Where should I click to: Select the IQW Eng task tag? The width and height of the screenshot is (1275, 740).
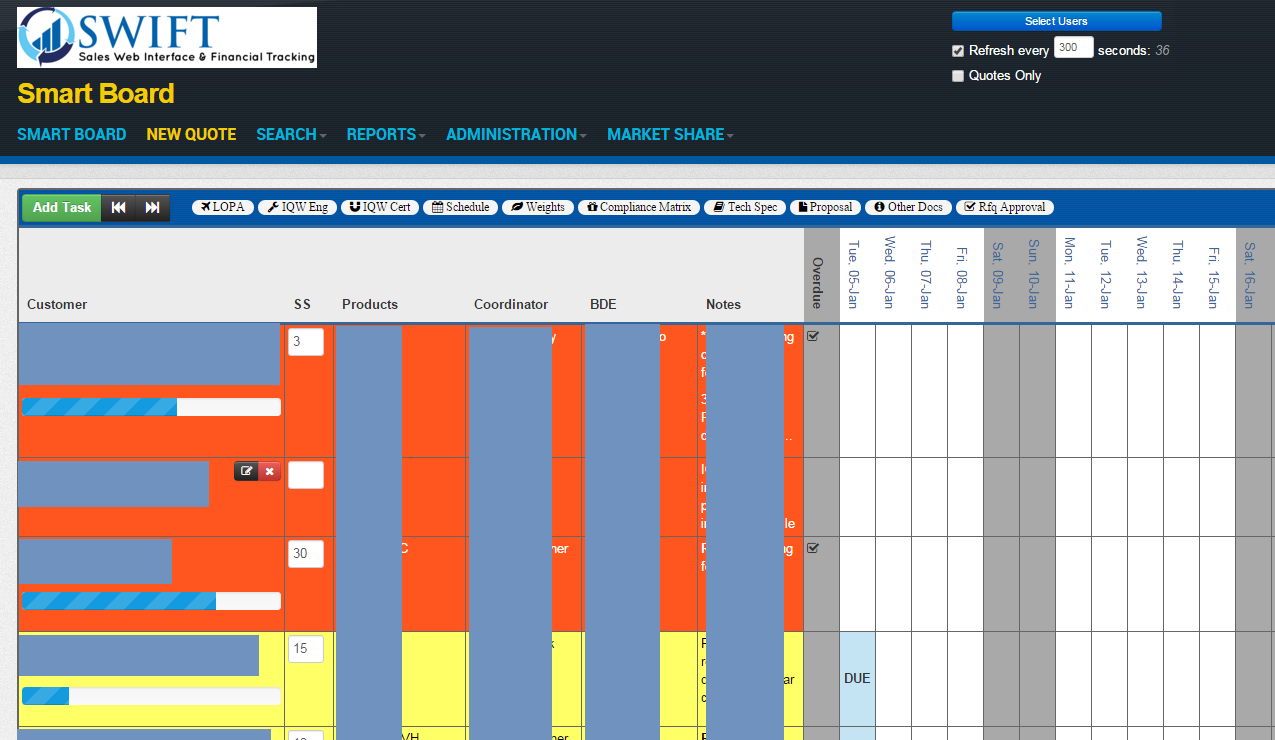coord(298,207)
